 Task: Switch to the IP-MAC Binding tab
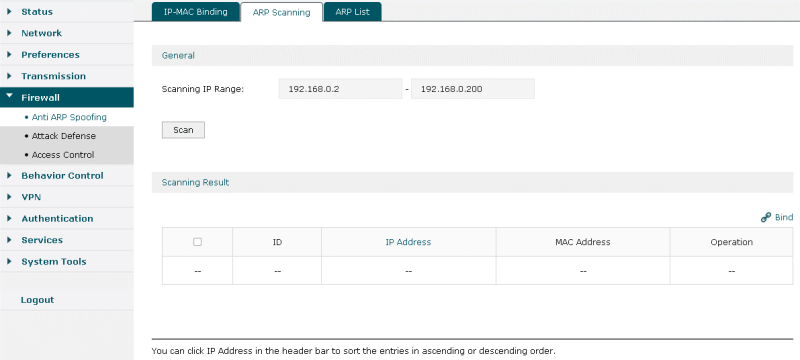tap(196, 12)
